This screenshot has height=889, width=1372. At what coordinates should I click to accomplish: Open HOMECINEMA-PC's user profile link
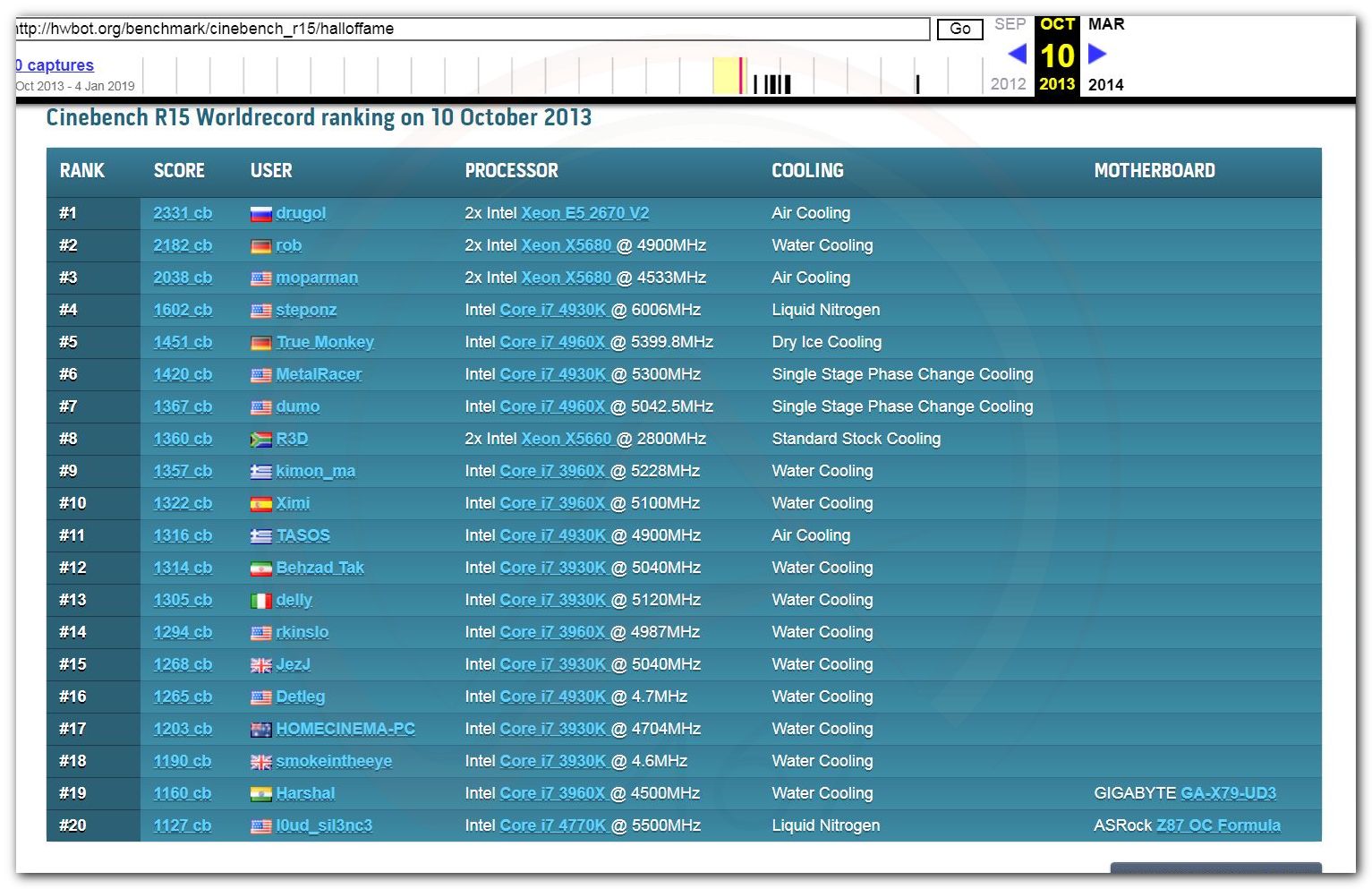click(345, 729)
